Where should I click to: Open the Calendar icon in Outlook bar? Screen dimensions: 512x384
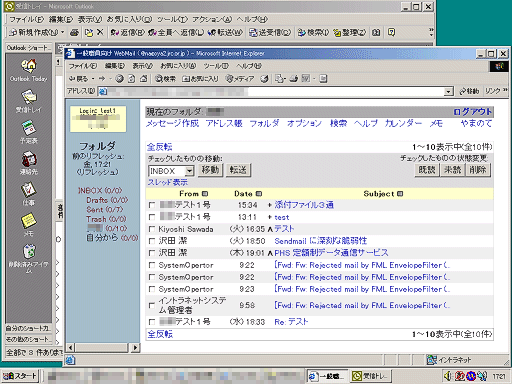(x=29, y=128)
